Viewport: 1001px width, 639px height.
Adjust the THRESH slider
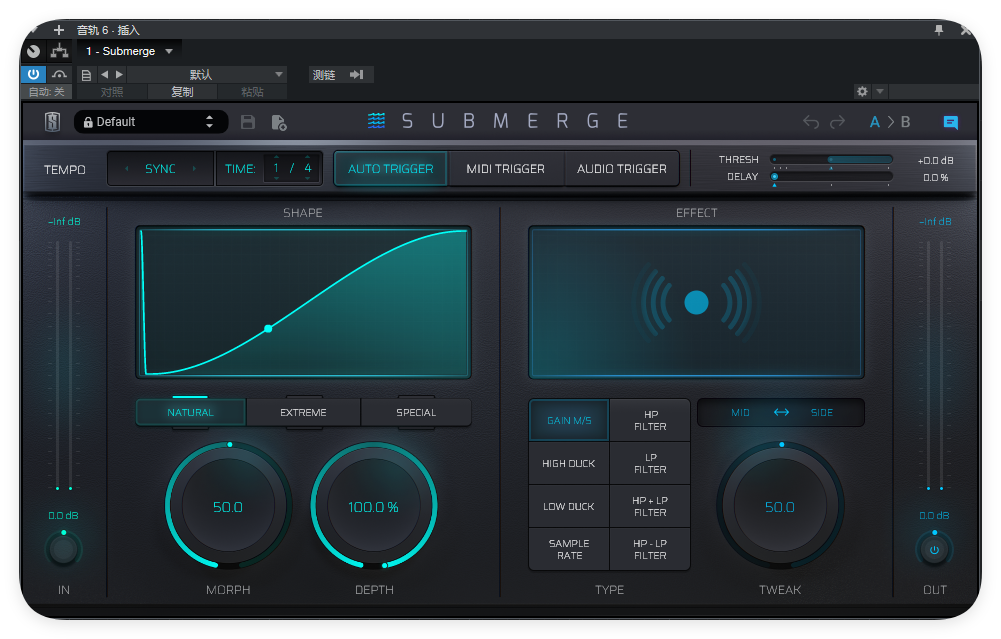click(x=831, y=160)
